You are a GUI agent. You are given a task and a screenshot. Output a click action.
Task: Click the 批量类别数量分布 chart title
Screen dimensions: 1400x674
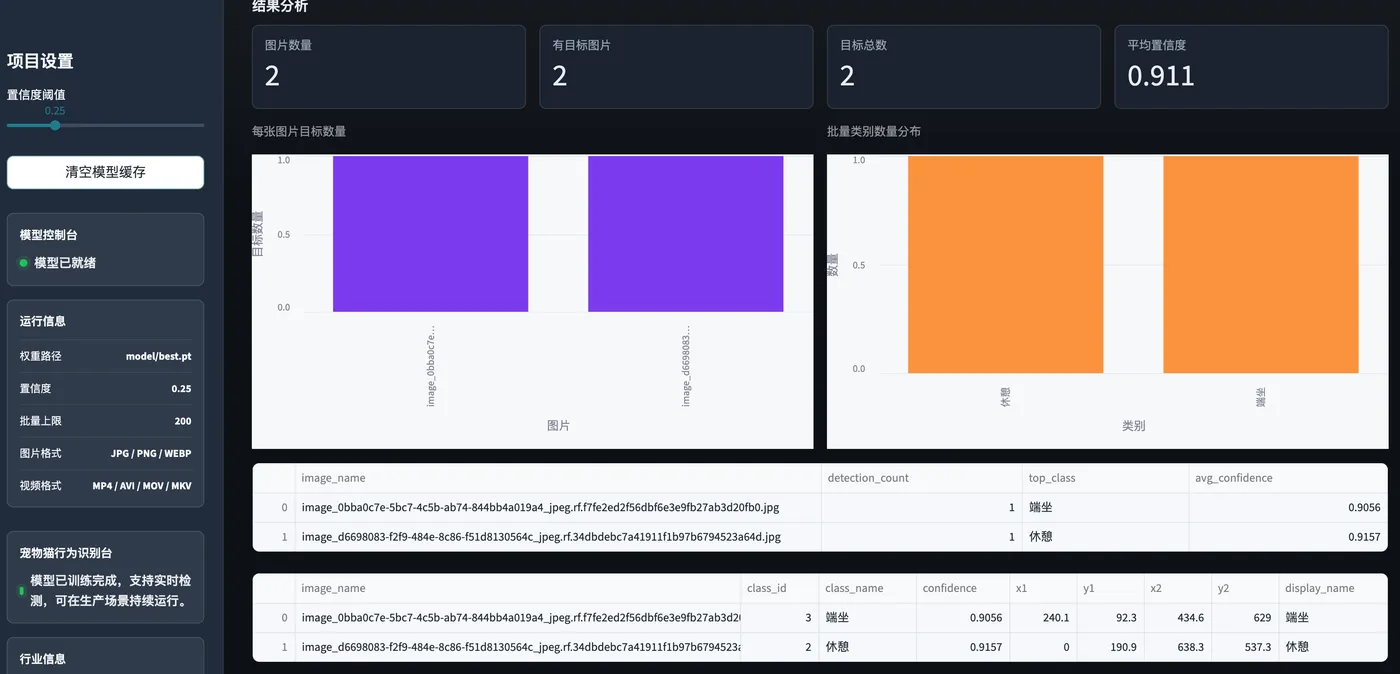point(874,131)
